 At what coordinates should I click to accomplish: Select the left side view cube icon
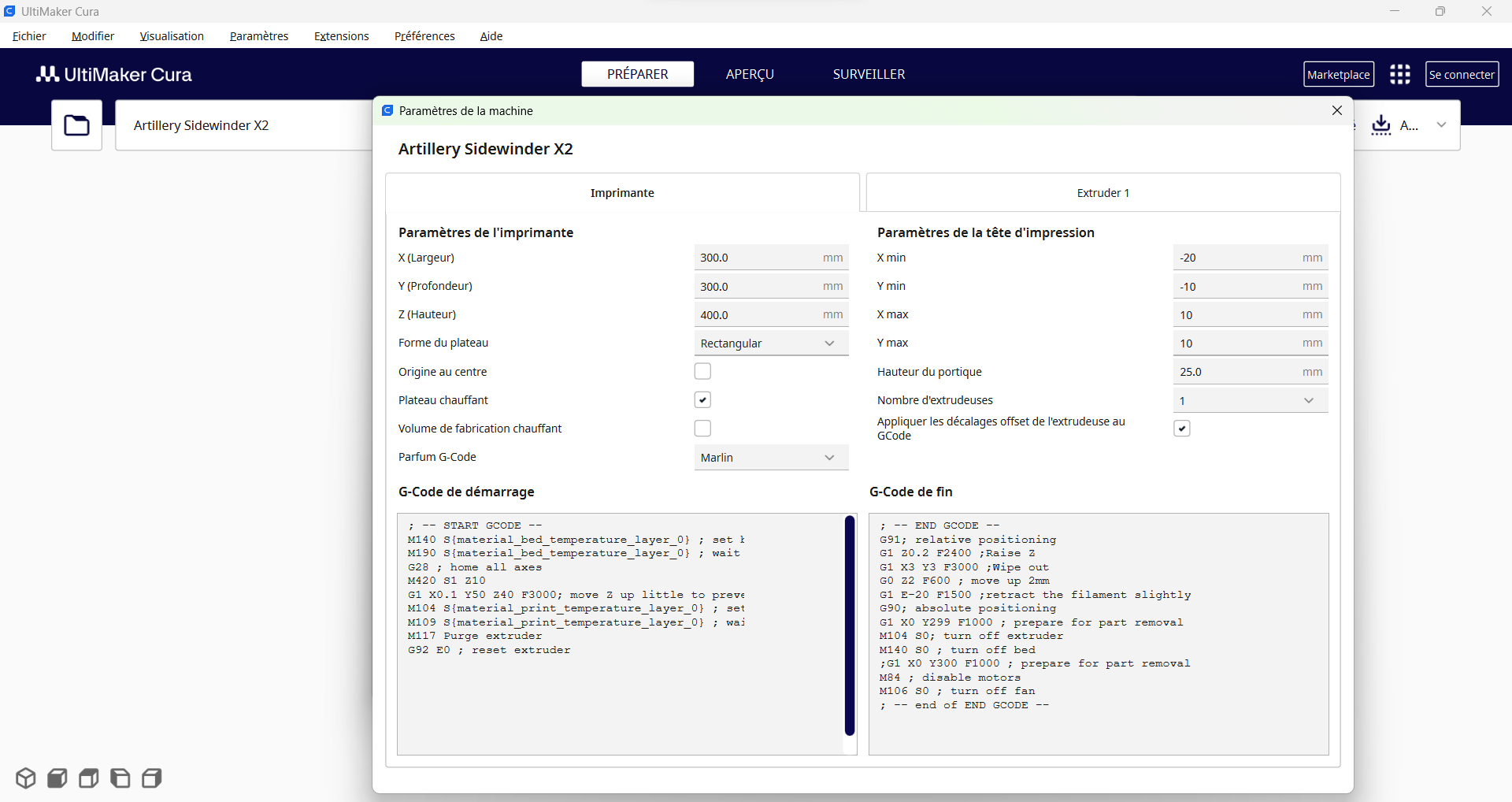tap(120, 778)
